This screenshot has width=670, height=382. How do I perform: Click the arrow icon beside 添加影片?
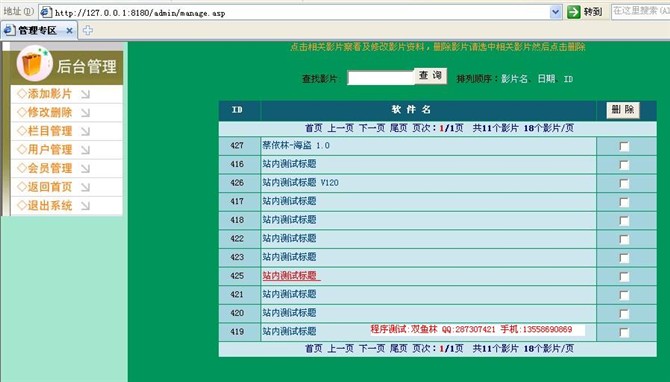pyautogui.click(x=85, y=94)
